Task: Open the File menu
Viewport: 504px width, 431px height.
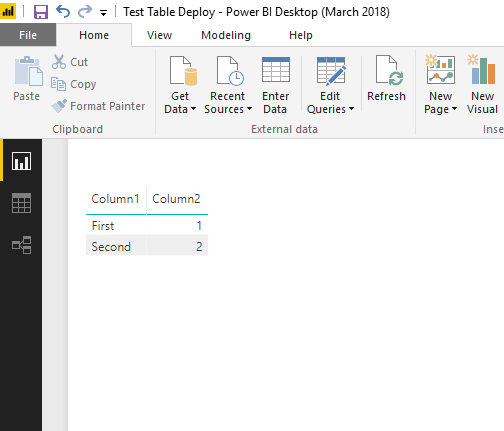Action: click(x=28, y=35)
